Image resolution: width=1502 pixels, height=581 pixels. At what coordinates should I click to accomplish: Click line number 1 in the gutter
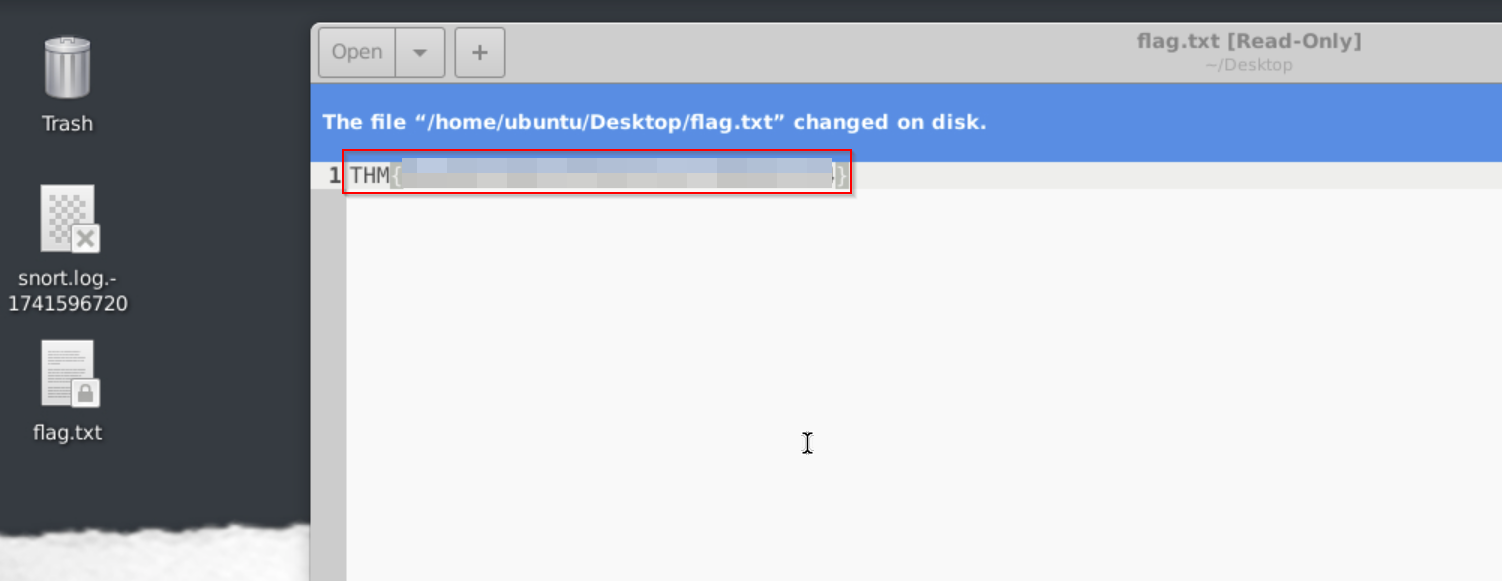[x=335, y=176]
